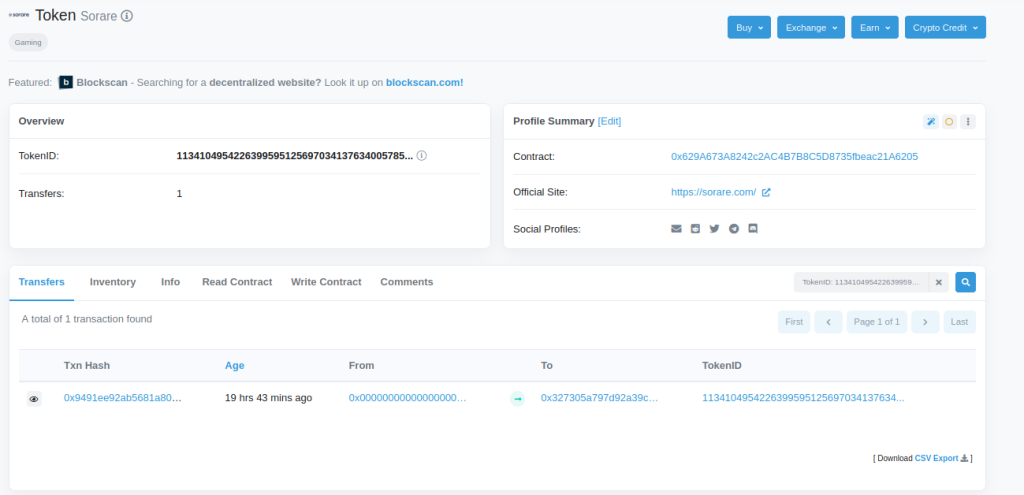1024x495 pixels.
Task: Expand the Crypto Credit dropdown
Action: click(945, 28)
